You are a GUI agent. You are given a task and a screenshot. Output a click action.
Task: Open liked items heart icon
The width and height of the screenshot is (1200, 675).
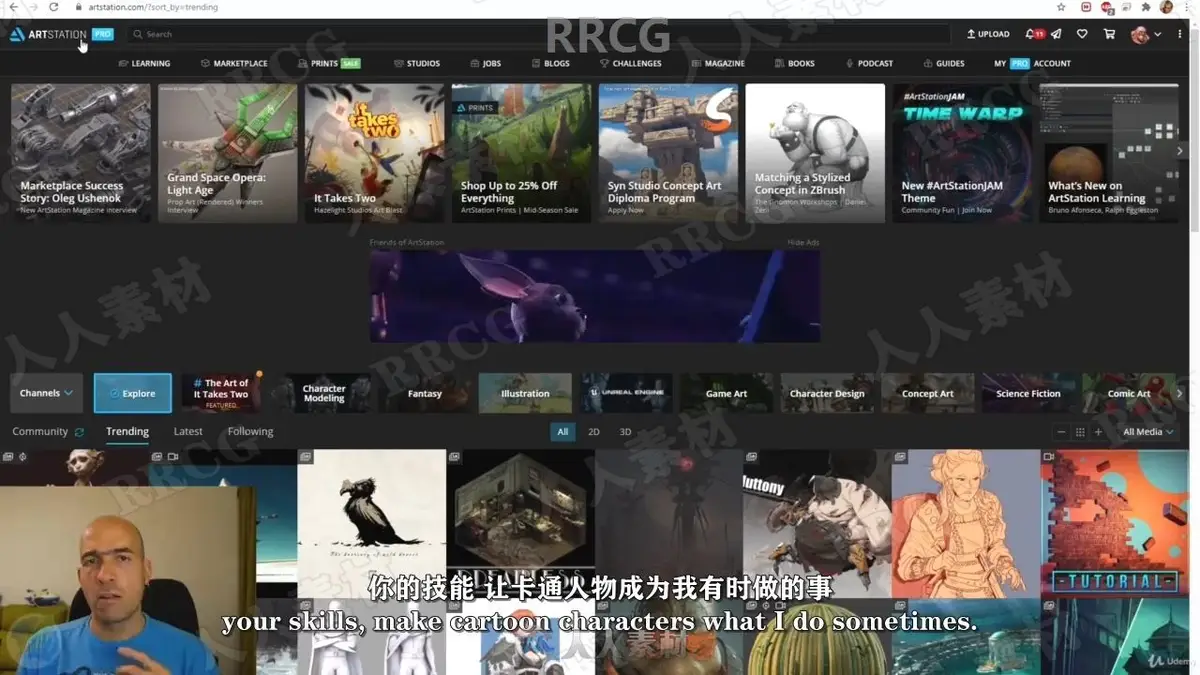tap(1082, 34)
